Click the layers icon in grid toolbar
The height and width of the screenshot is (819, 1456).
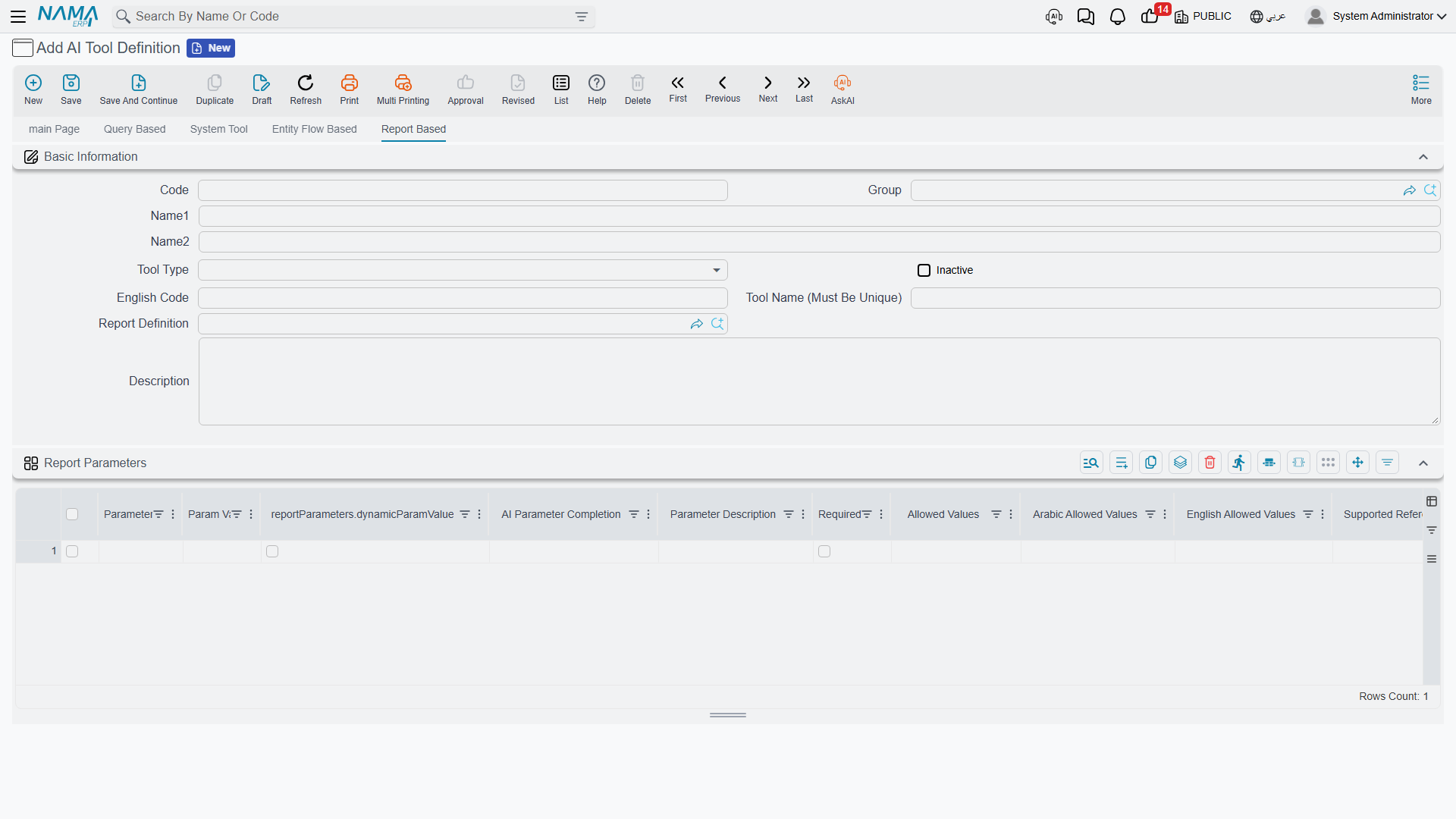pyautogui.click(x=1180, y=463)
